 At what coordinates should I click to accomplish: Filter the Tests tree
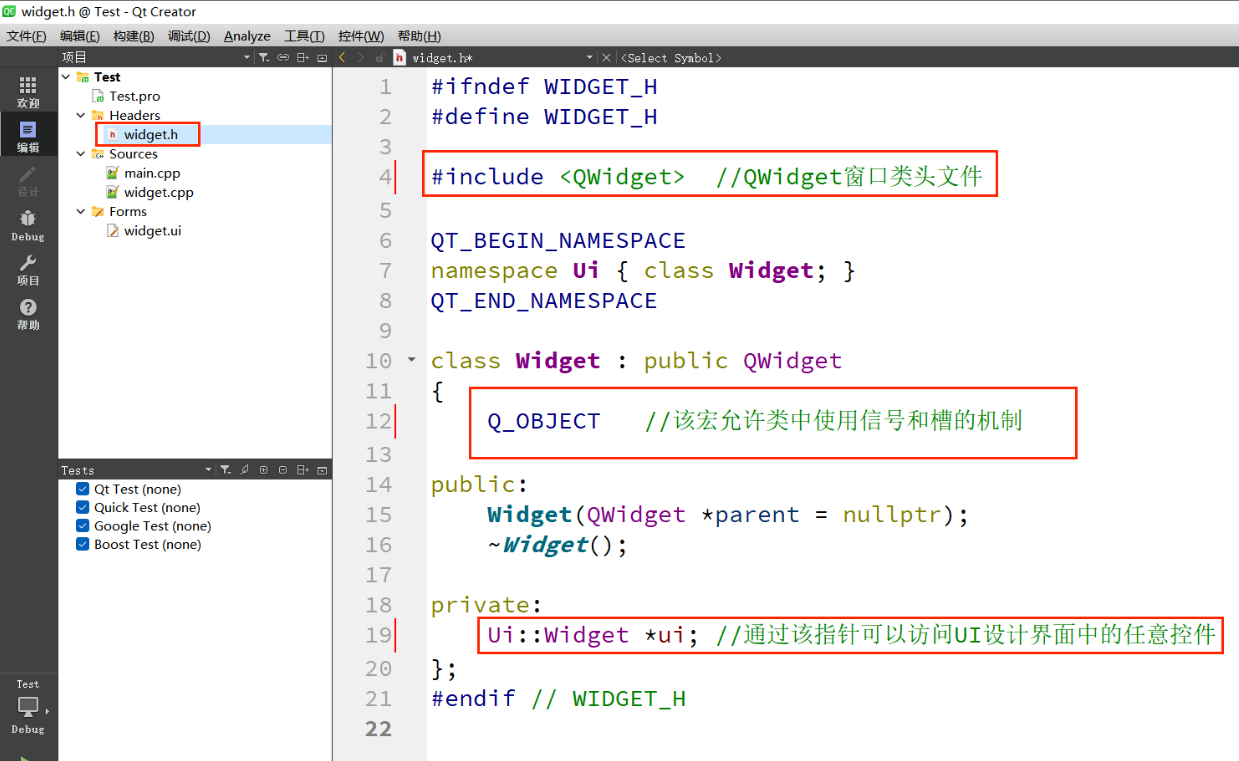(226, 470)
